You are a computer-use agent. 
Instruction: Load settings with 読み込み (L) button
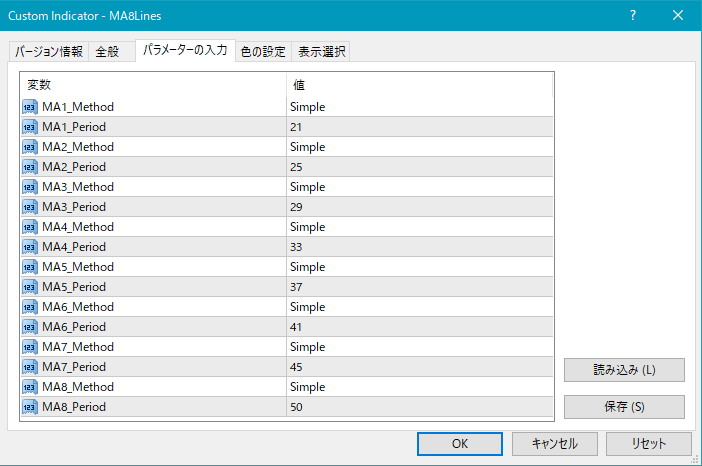[624, 370]
